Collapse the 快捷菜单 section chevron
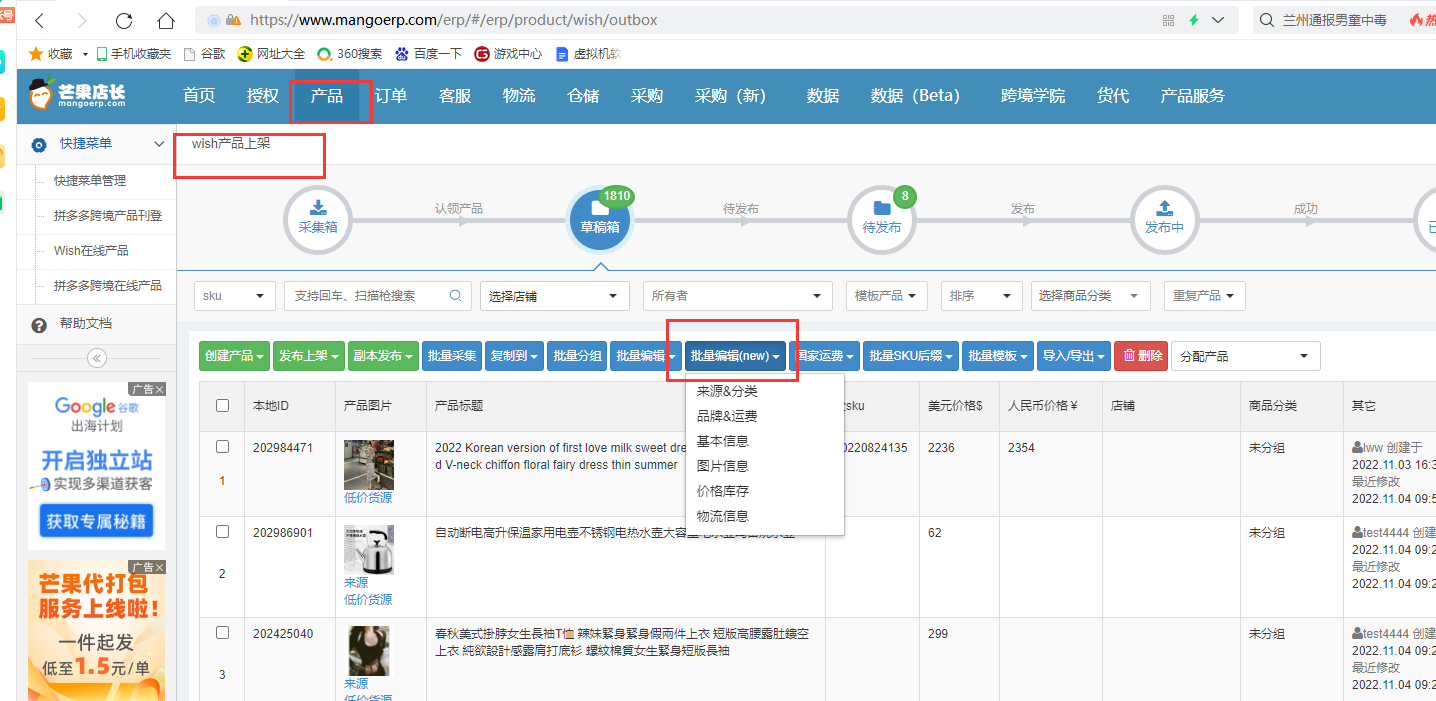The width and height of the screenshot is (1436, 701). [x=159, y=145]
